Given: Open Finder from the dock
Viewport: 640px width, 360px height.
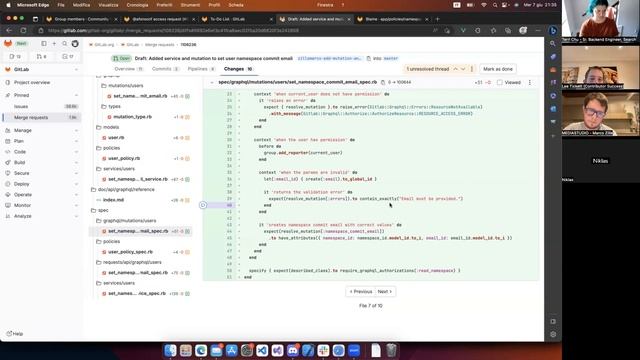Looking at the screenshot, I should tap(170, 350).
